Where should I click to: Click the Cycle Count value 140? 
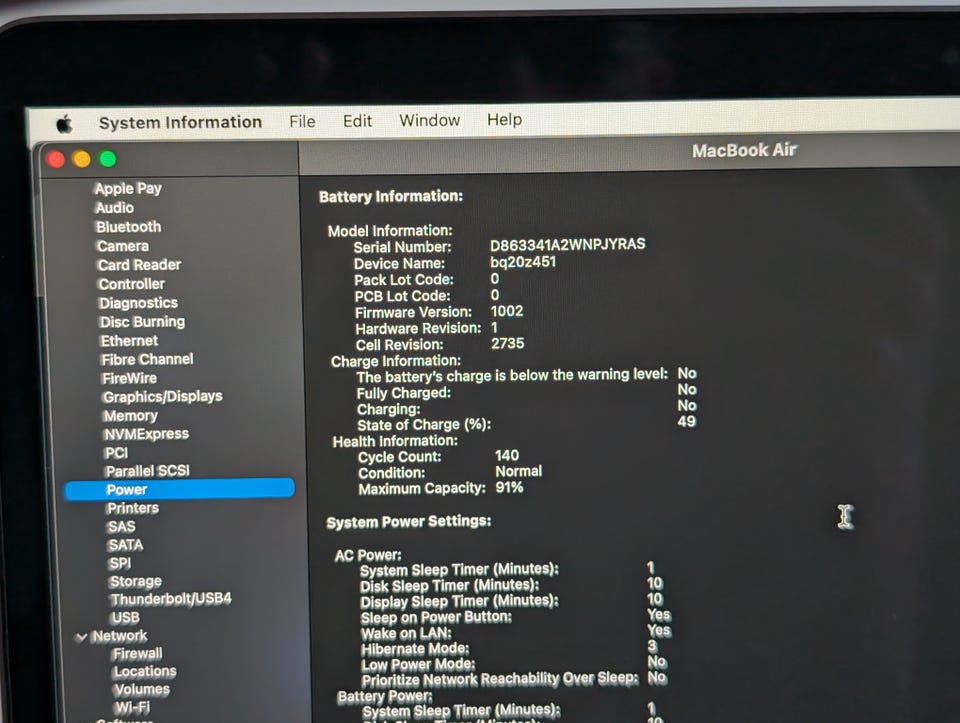tap(507, 455)
